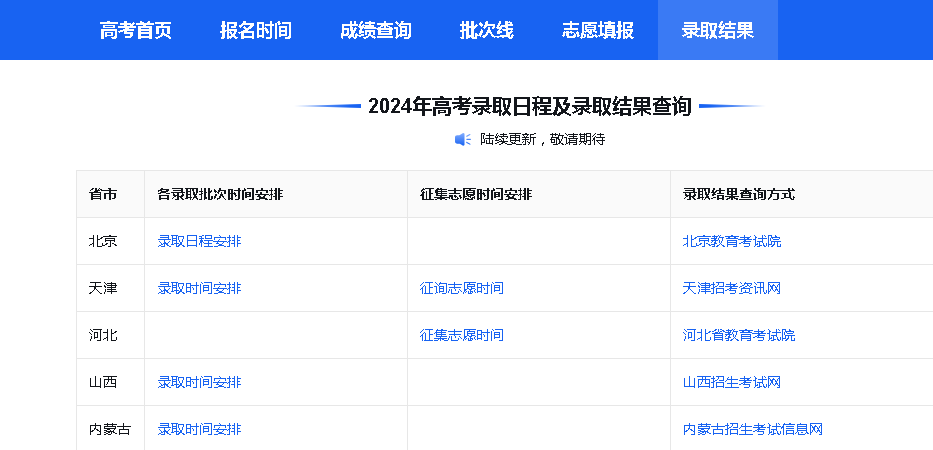
Task: Click the 各录取批次时间安排 column header
Action: click(220, 194)
